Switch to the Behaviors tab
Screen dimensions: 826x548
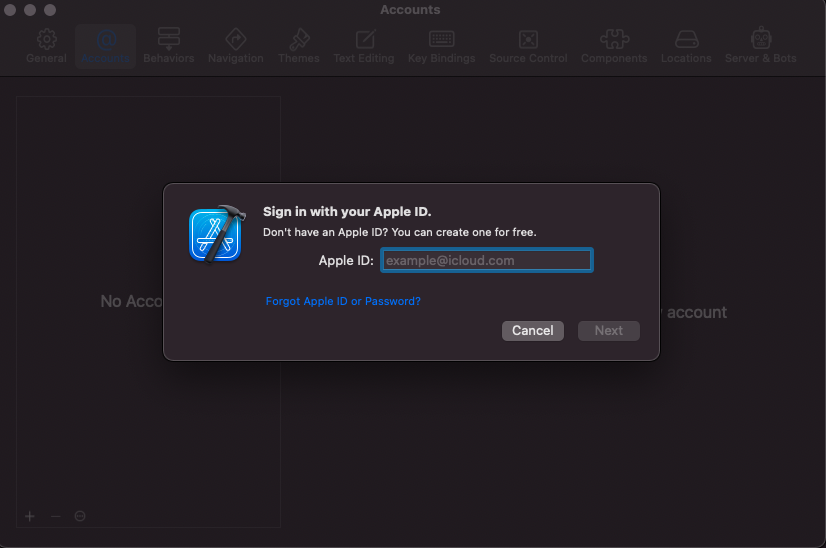[x=169, y=46]
